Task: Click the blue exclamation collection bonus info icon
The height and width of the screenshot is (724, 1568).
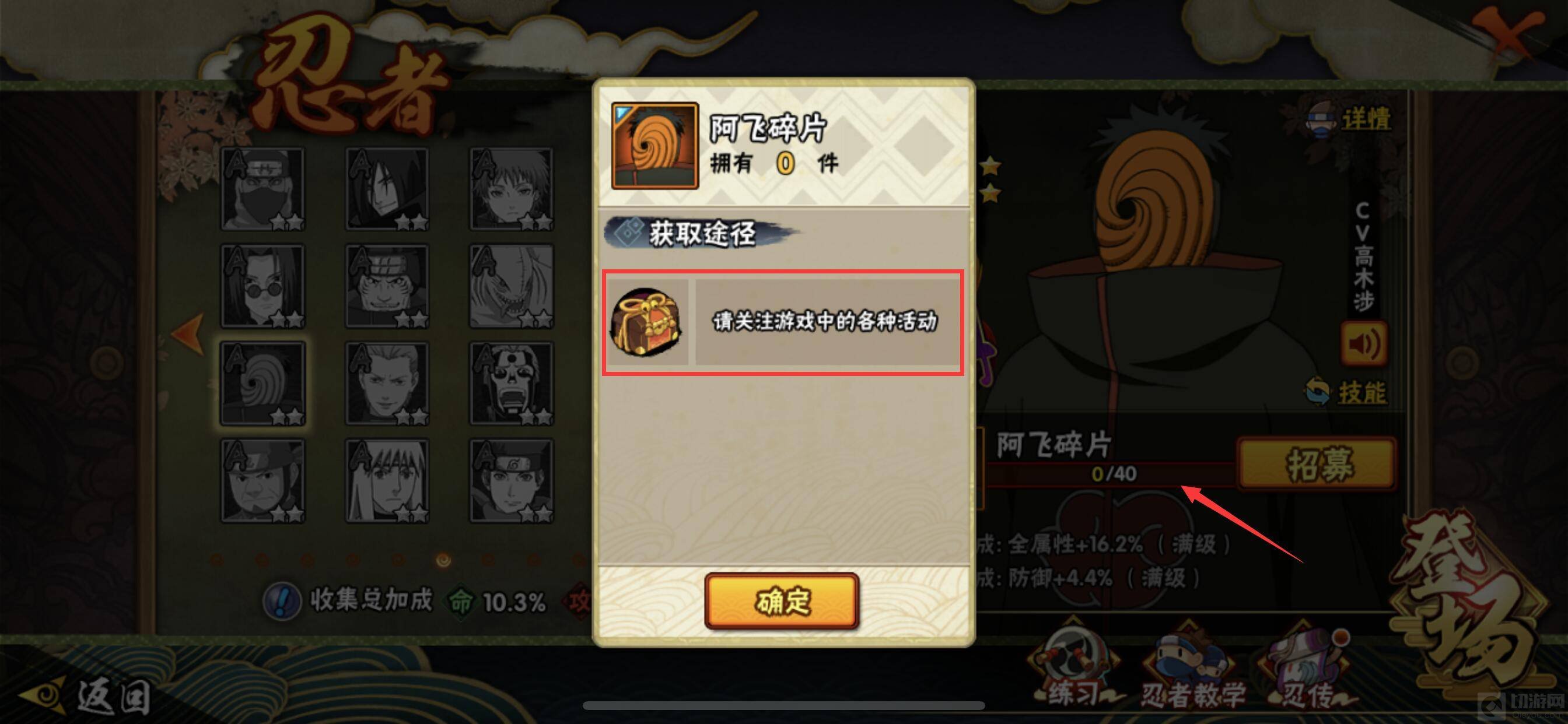Action: (282, 601)
